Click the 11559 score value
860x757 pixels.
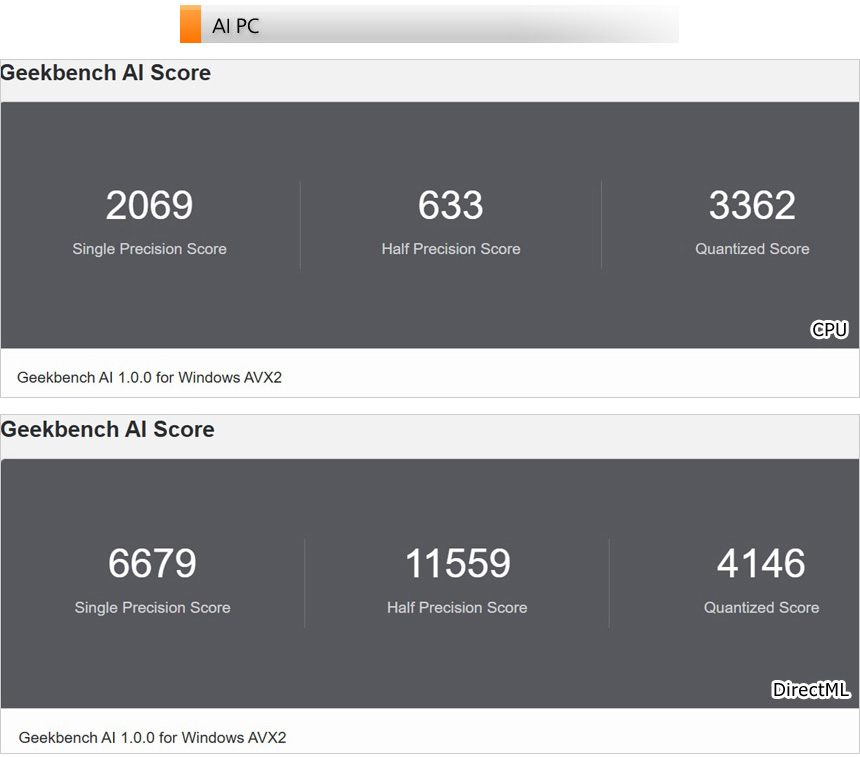(457, 564)
